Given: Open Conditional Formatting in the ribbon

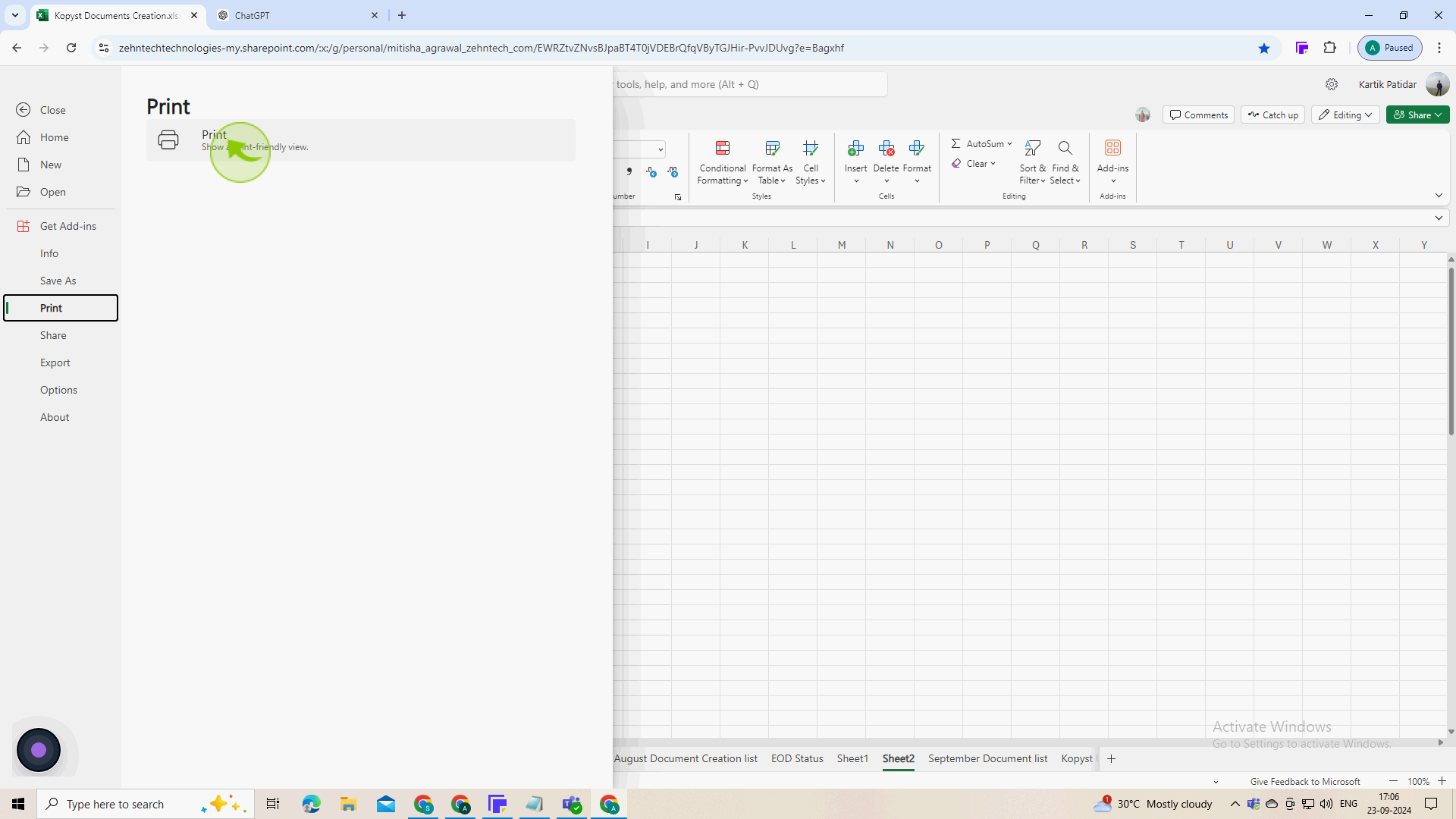Looking at the screenshot, I should (x=723, y=162).
